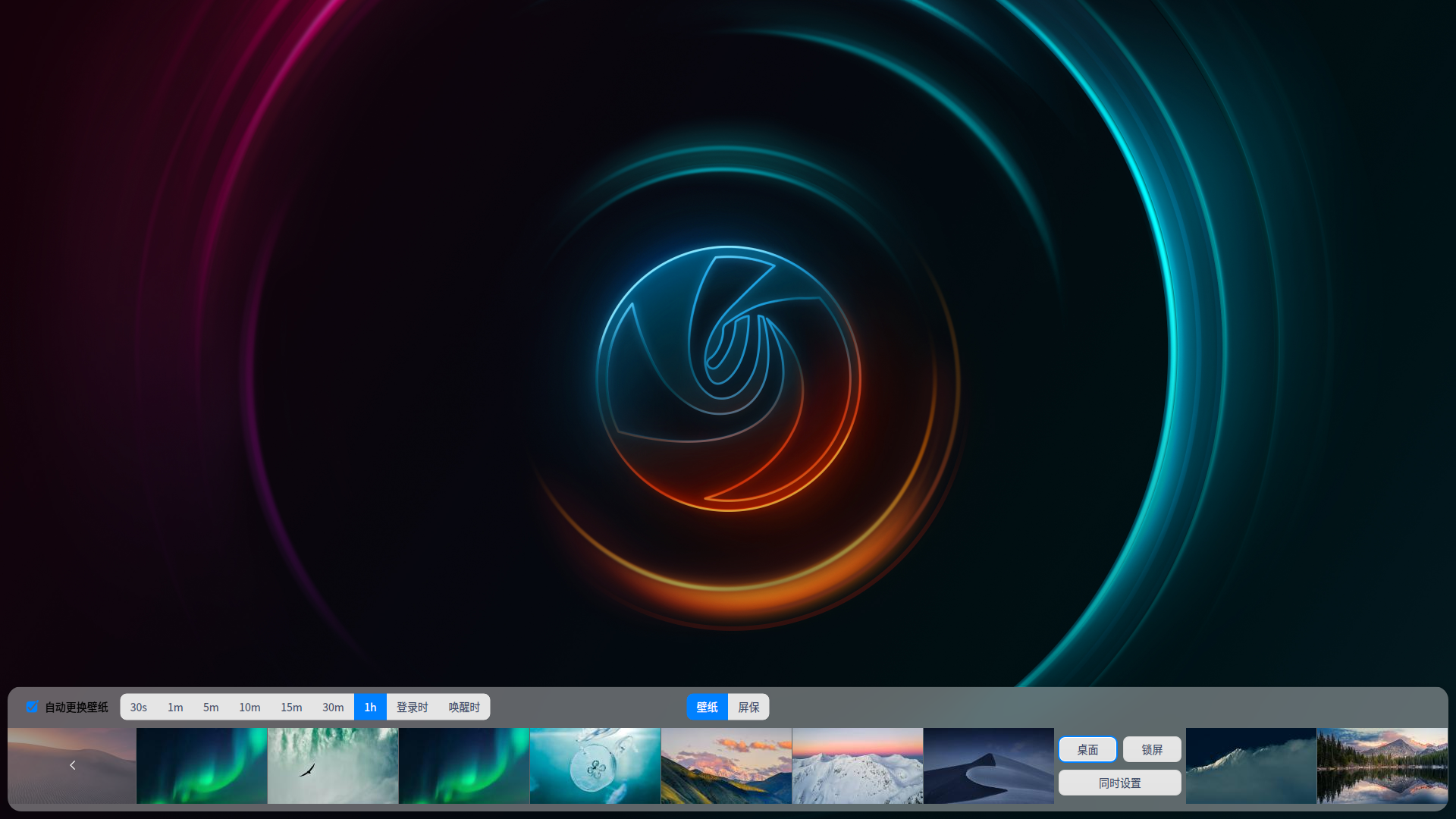Choose the 登录时 option

[413, 707]
